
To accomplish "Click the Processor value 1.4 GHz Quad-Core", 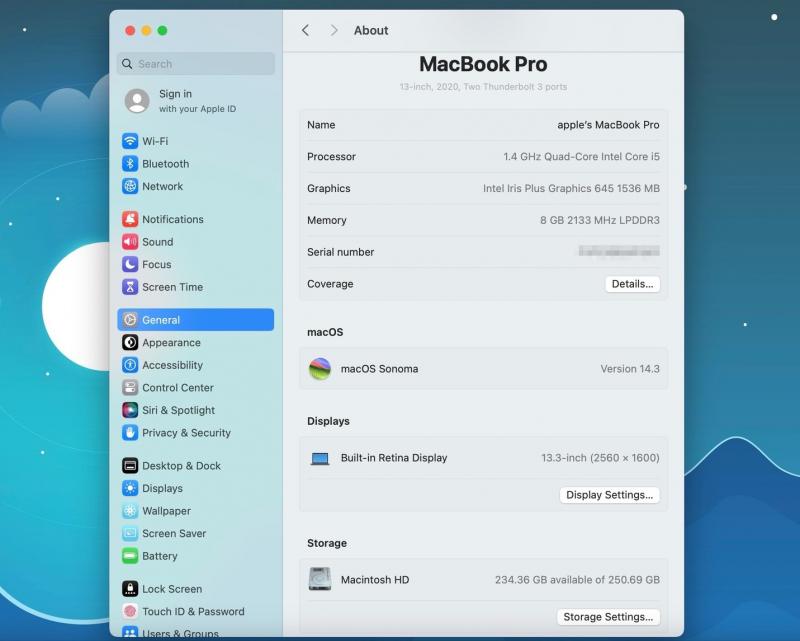I will tap(581, 156).
